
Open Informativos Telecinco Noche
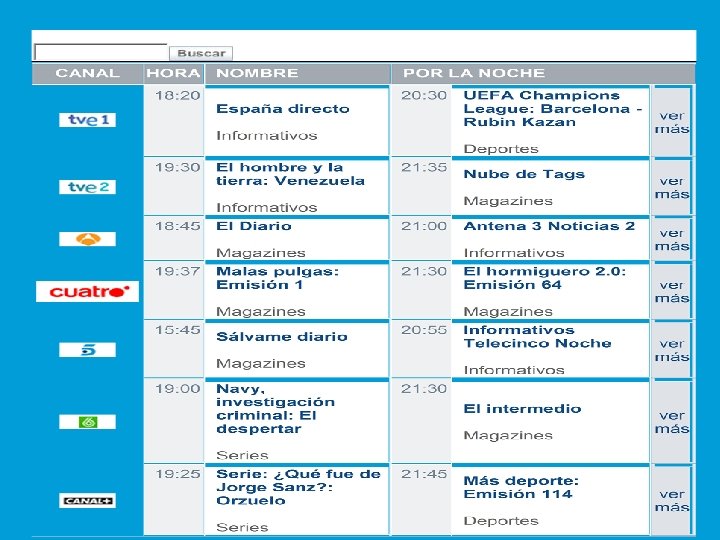coord(537,337)
